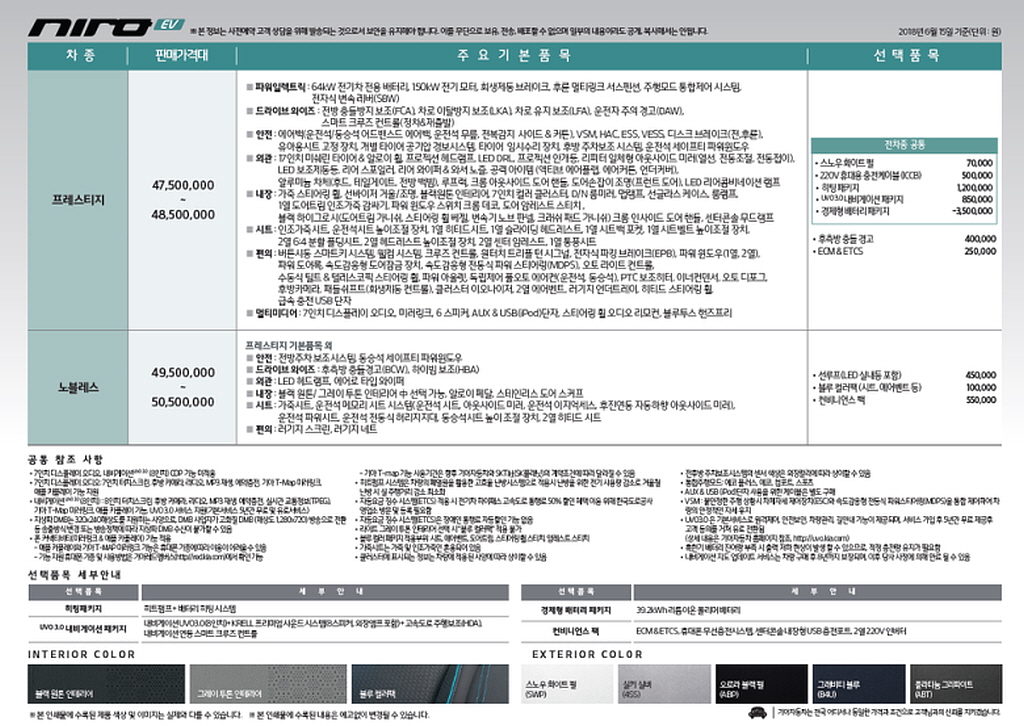1024x726 pixels.
Task: Choose the 실키 실버 (4SS) exterior swatch
Action: point(664,684)
